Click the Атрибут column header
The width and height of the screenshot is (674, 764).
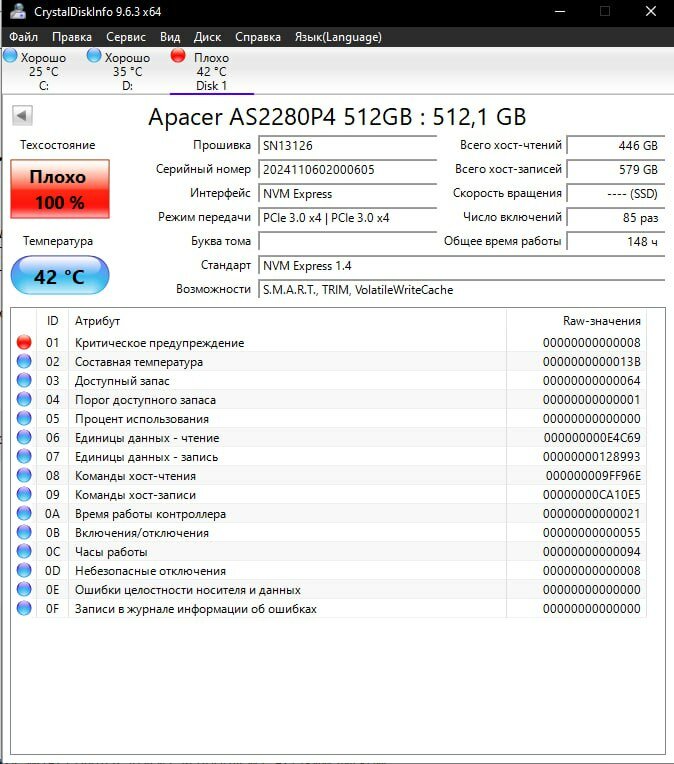click(x=288, y=321)
